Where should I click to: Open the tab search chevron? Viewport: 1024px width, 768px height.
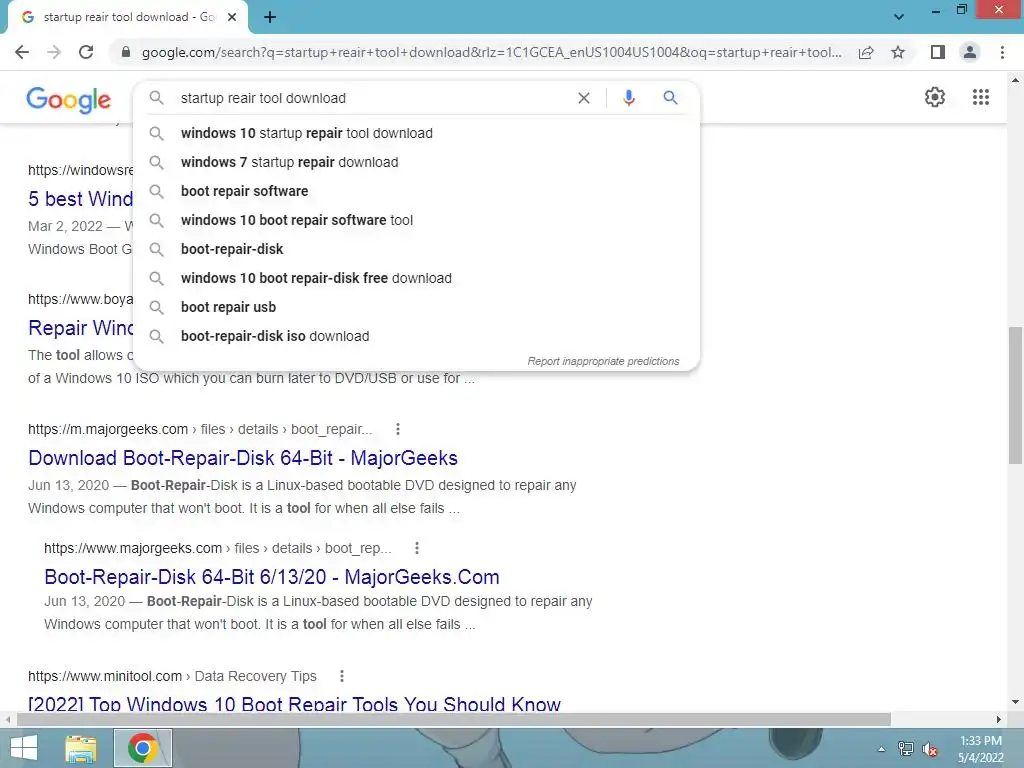coord(899,17)
